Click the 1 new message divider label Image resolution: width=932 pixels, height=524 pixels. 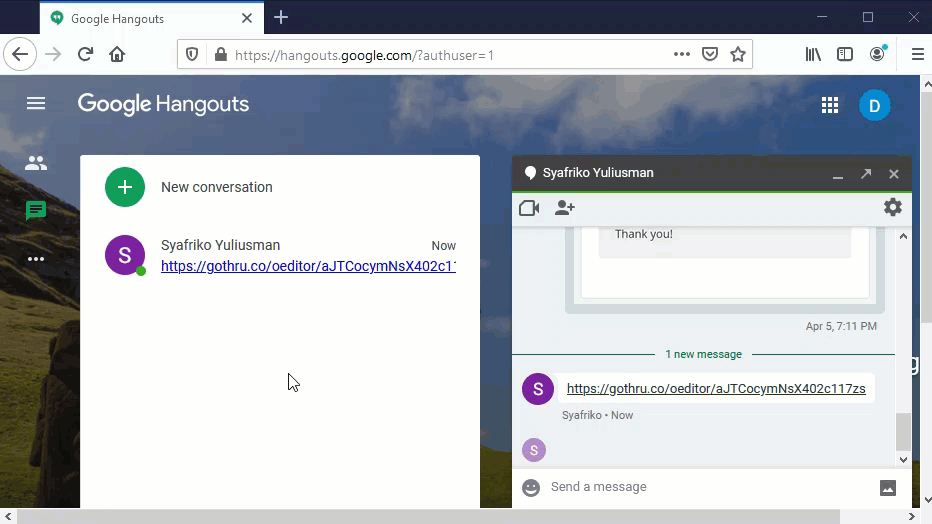click(x=703, y=354)
